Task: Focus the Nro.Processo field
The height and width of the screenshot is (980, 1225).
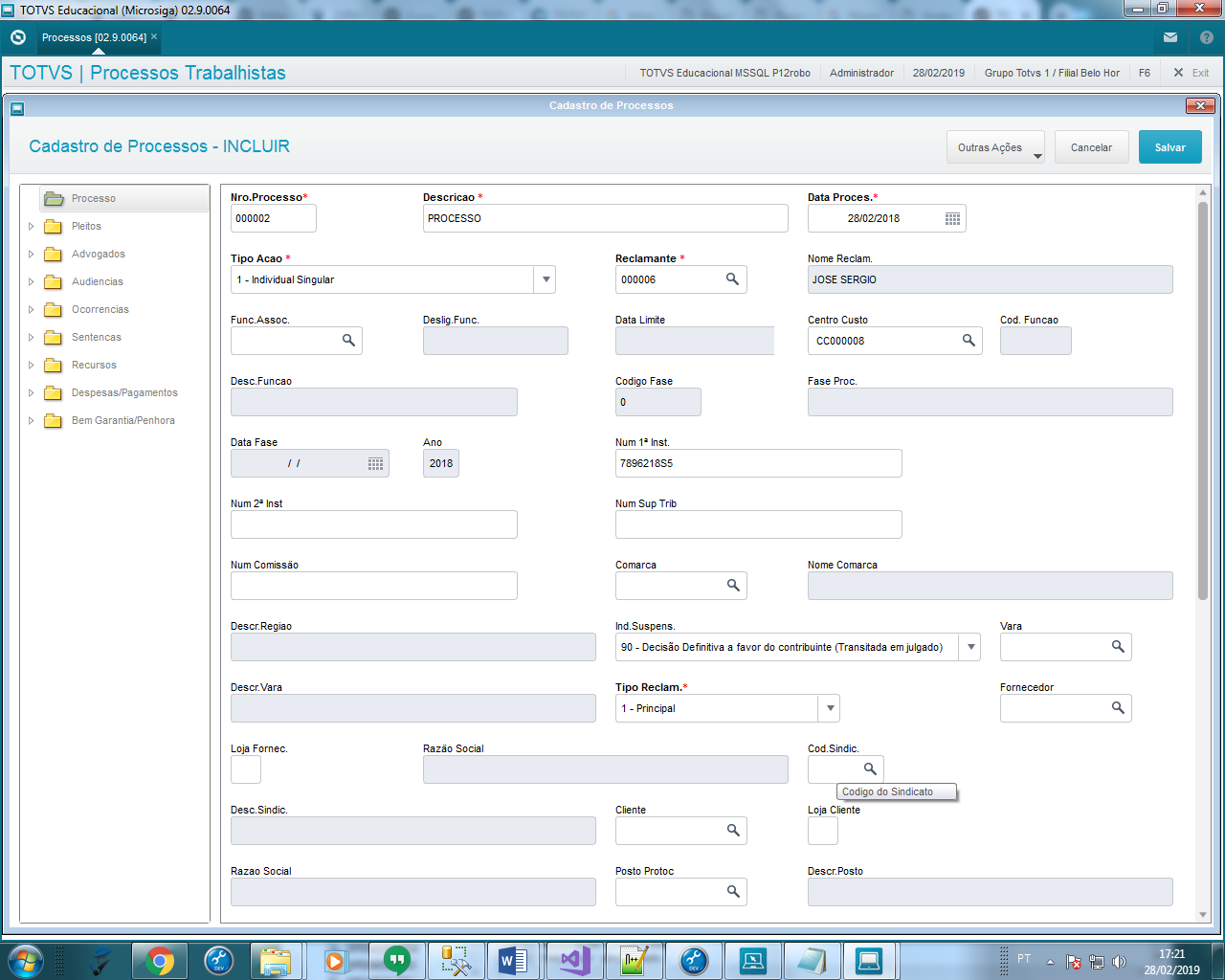Action: coord(274,218)
